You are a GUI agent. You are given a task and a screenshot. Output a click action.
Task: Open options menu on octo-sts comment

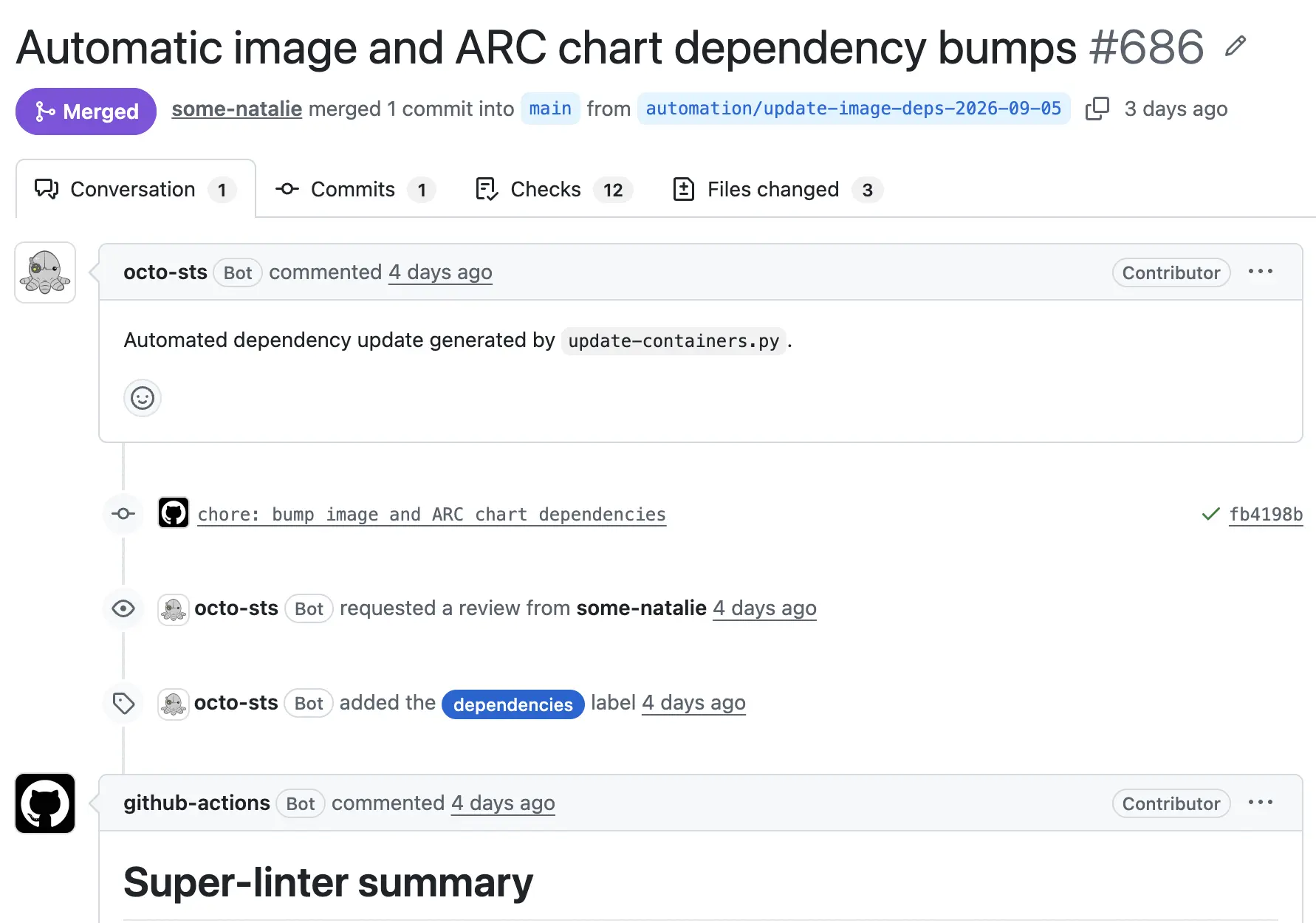pos(1261,272)
